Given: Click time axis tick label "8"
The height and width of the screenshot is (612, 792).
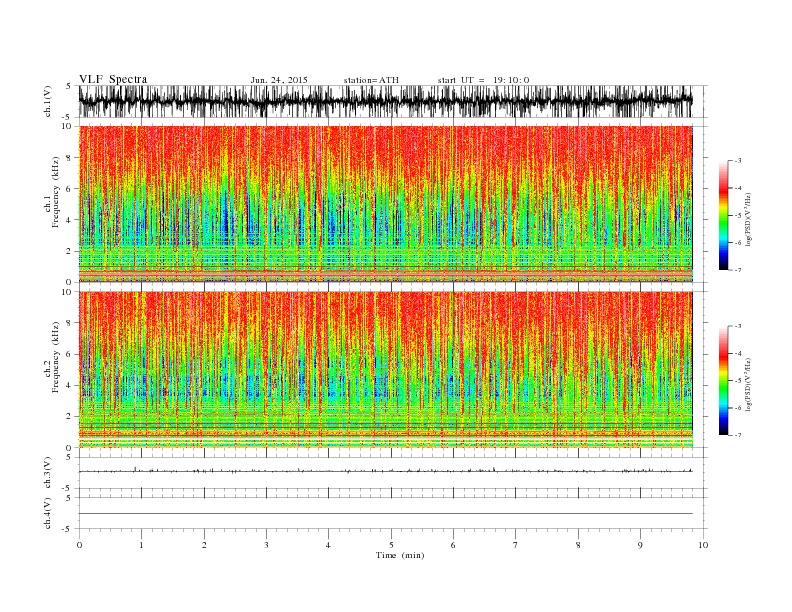Looking at the screenshot, I should [578, 545].
